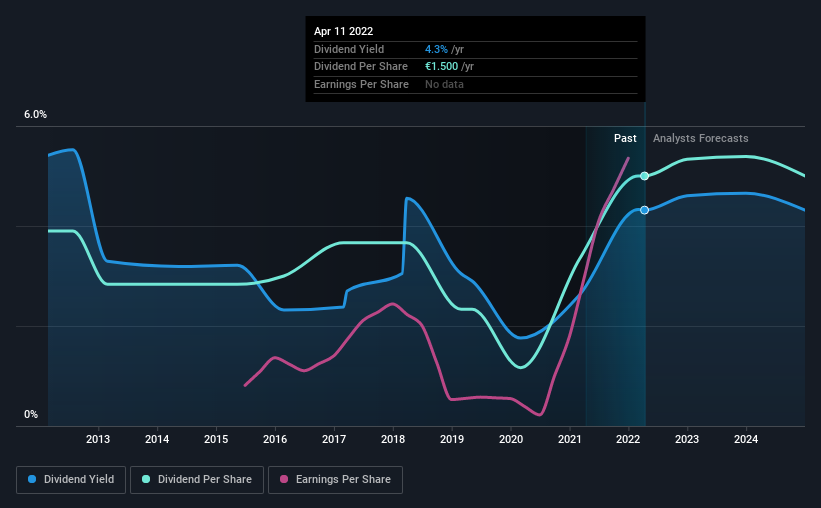Click the tooltip's Dividend Per Share row label

361,67
